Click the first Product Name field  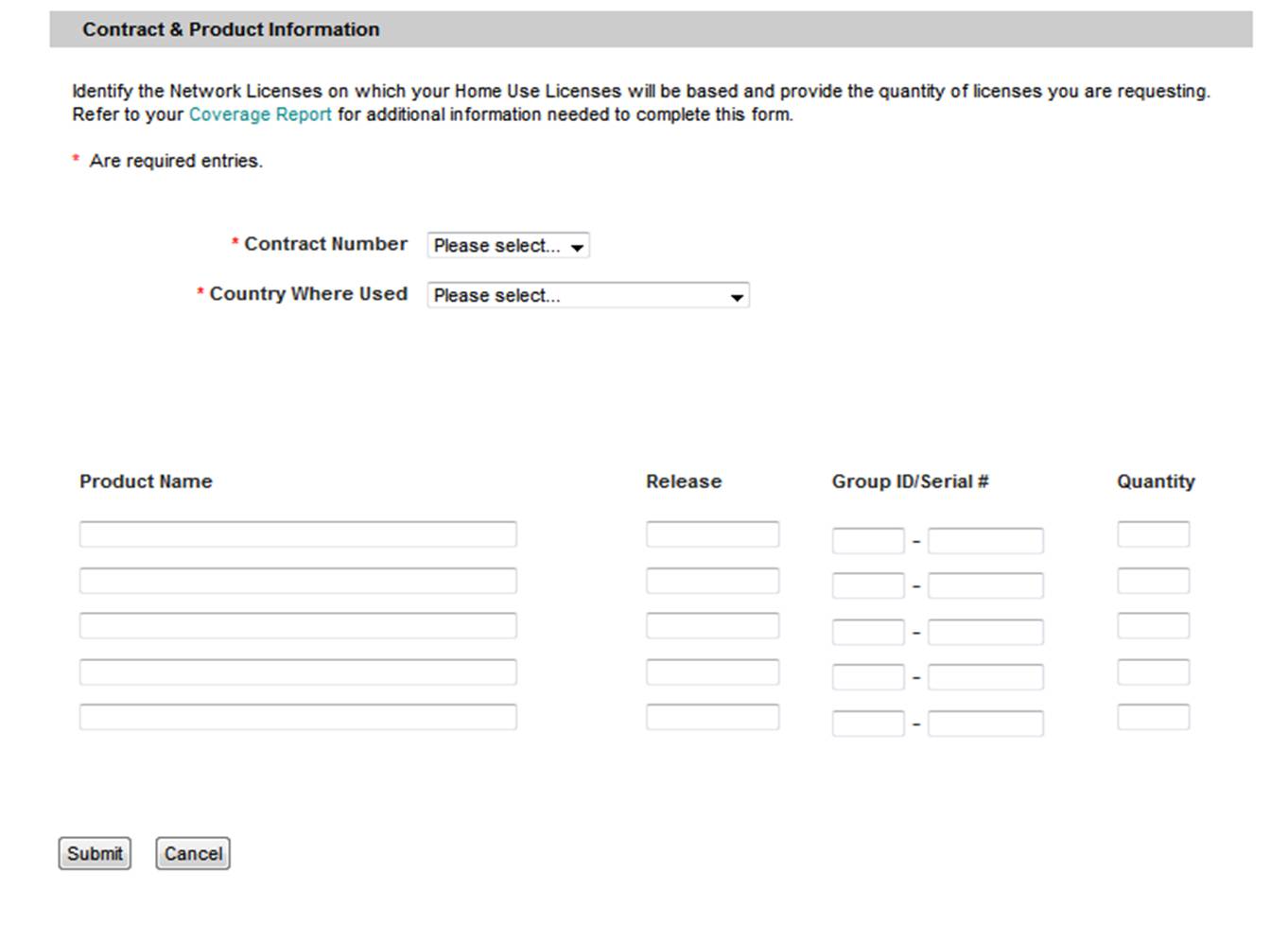[x=298, y=533]
